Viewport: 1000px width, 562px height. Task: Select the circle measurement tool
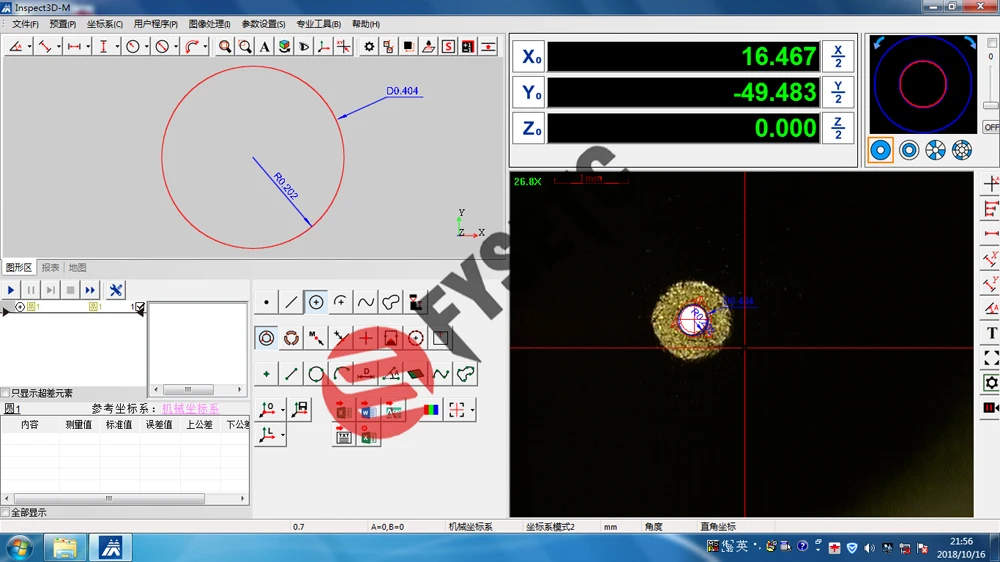(x=316, y=302)
